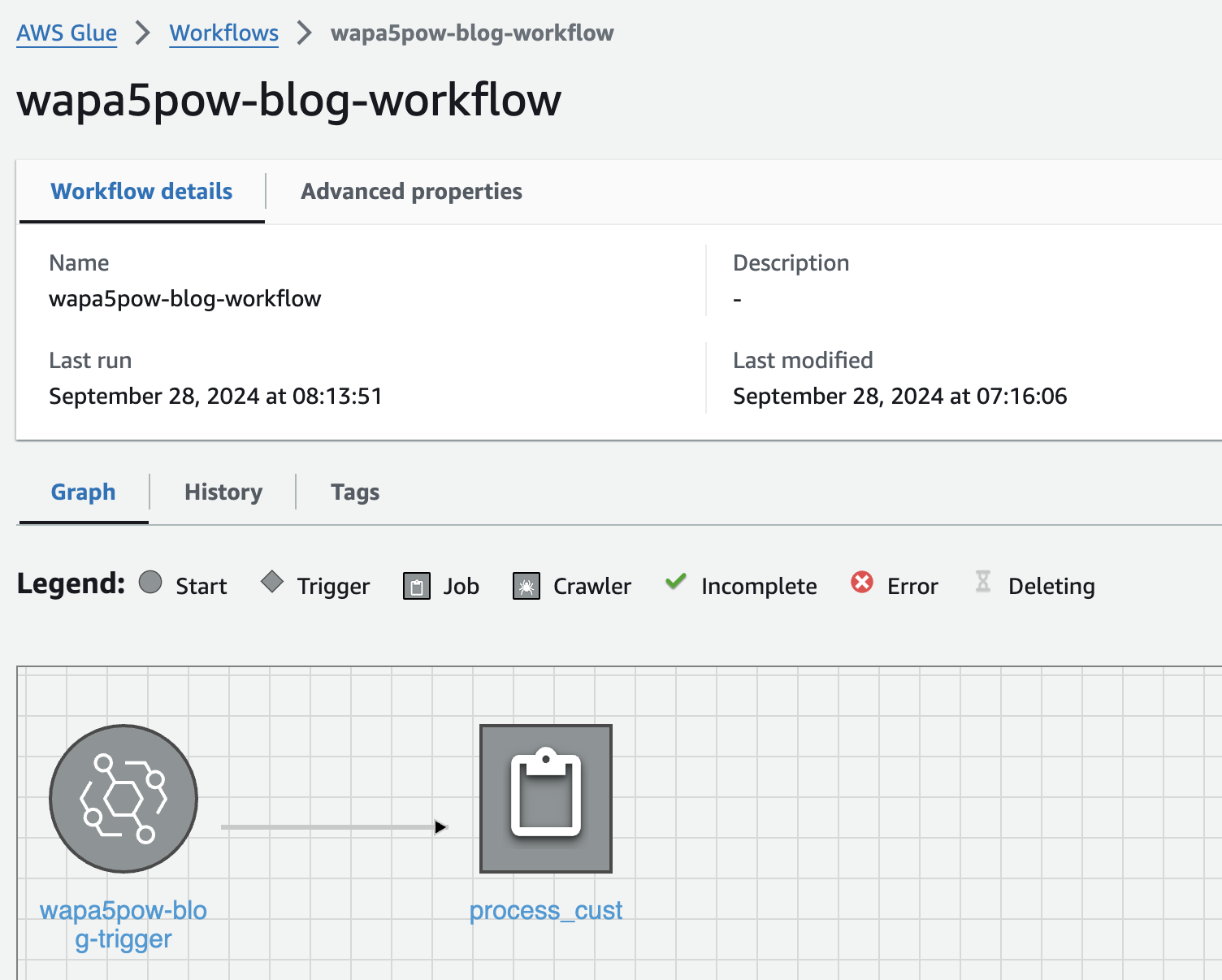This screenshot has width=1222, height=980.
Task: Click the Last modified field label
Action: (x=803, y=361)
